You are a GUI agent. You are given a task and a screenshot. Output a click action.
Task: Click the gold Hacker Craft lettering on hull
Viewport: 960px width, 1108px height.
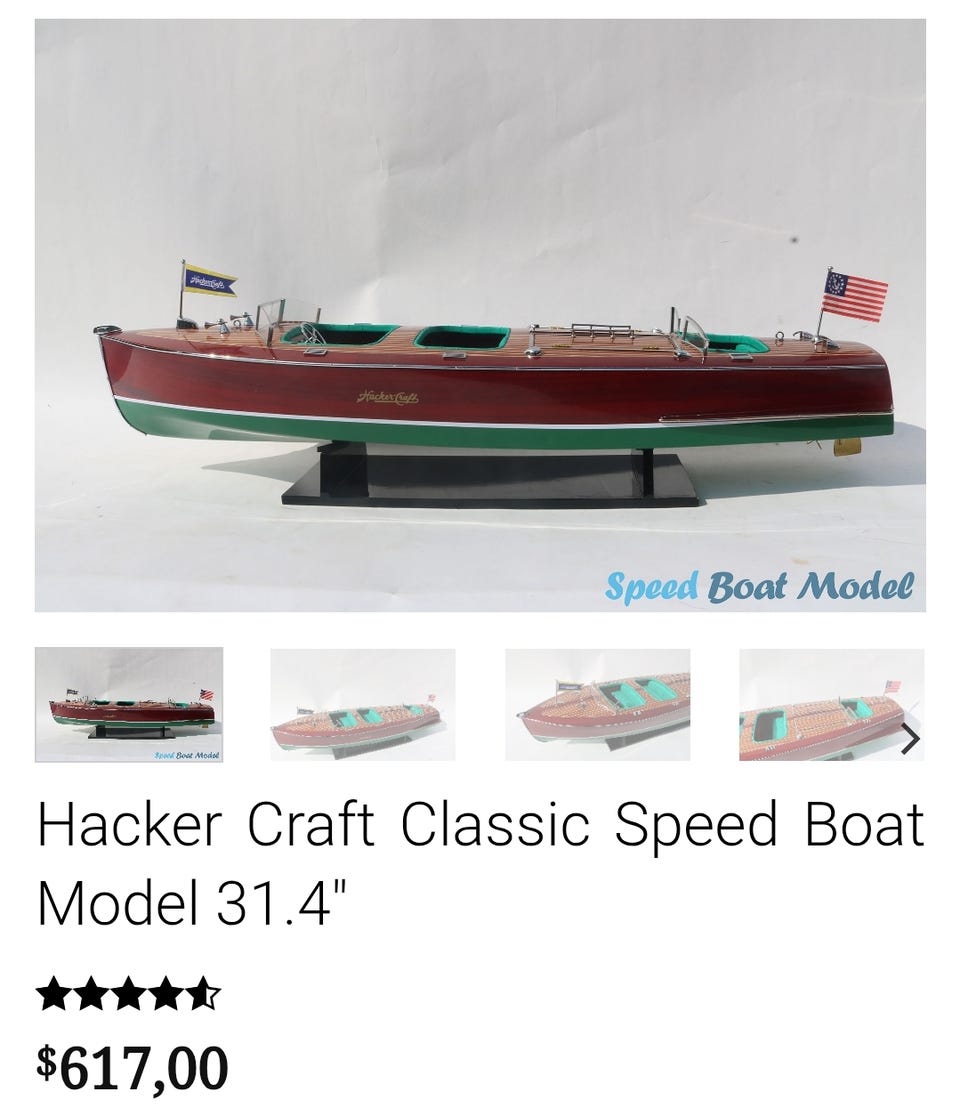[388, 397]
